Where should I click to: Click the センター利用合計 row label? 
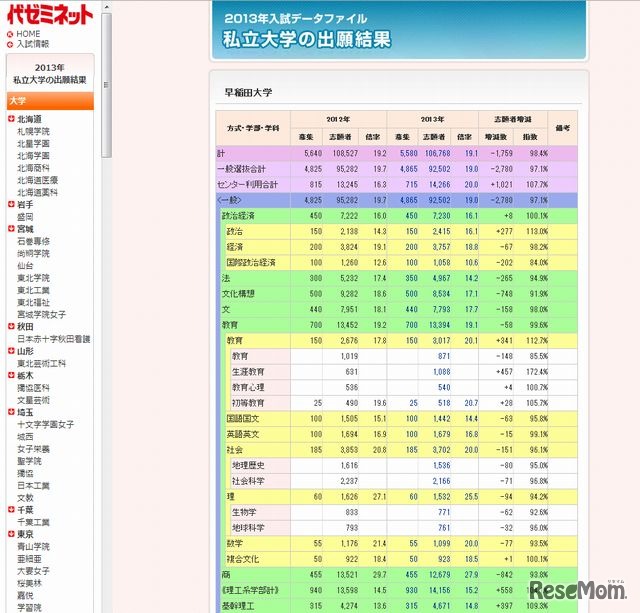[x=247, y=184]
